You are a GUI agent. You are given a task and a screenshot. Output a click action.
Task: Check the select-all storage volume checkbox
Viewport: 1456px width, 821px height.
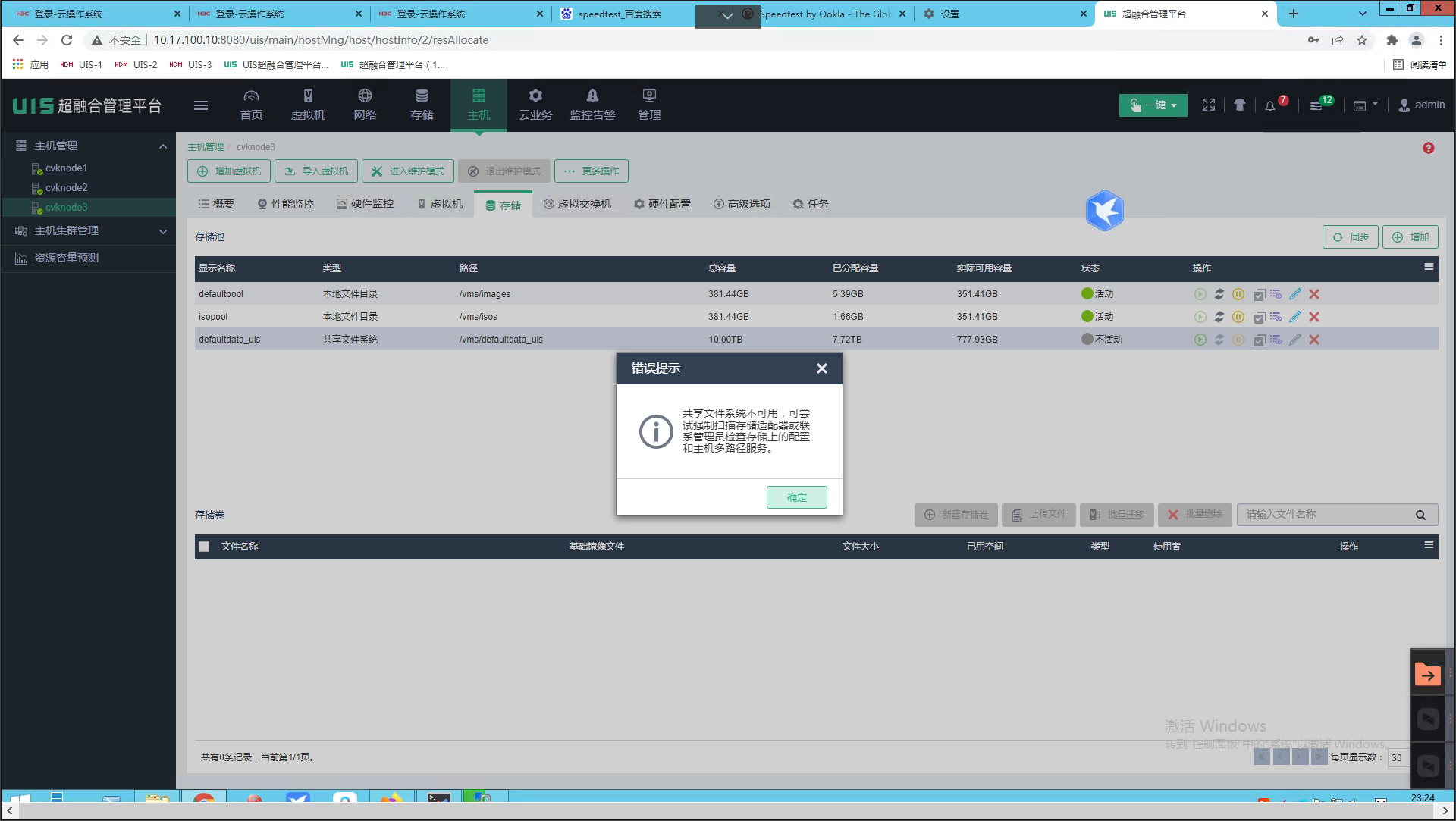204,547
